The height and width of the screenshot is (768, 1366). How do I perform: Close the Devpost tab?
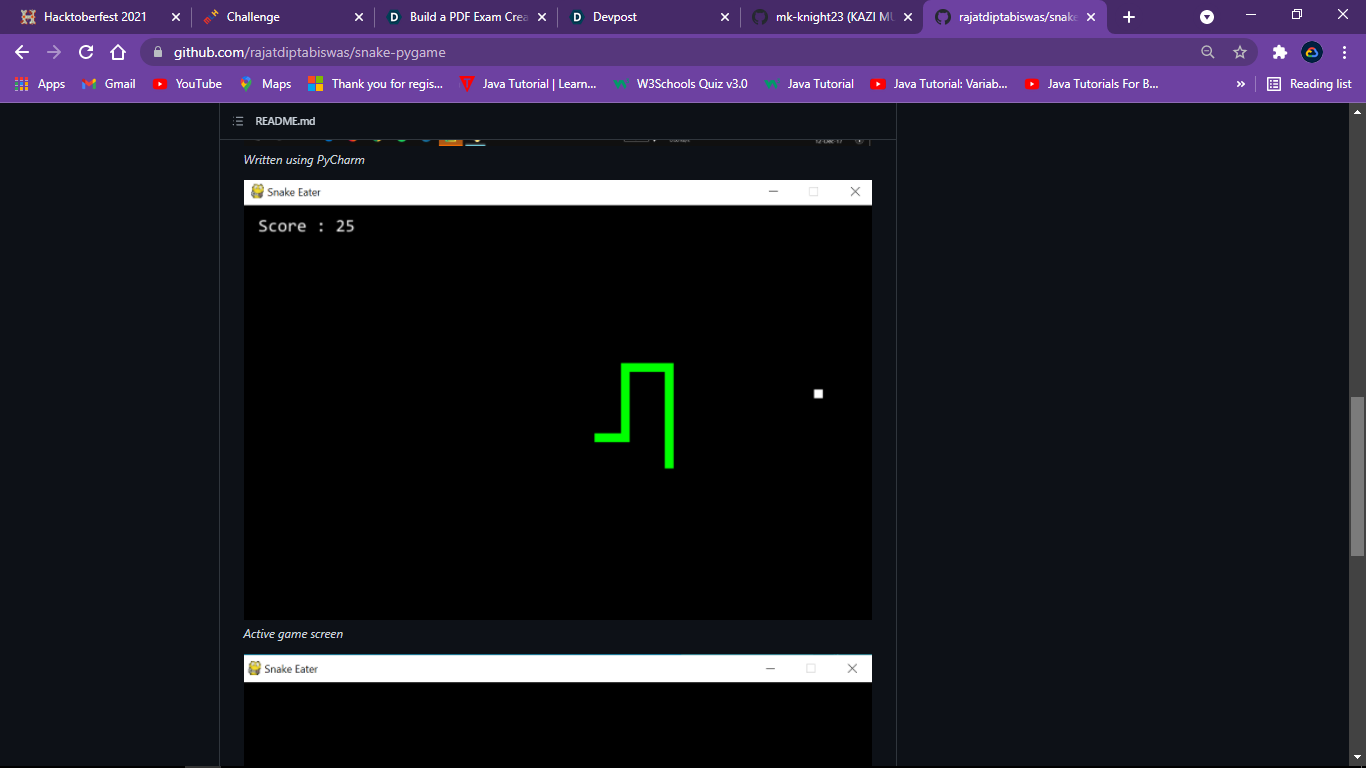(x=725, y=17)
